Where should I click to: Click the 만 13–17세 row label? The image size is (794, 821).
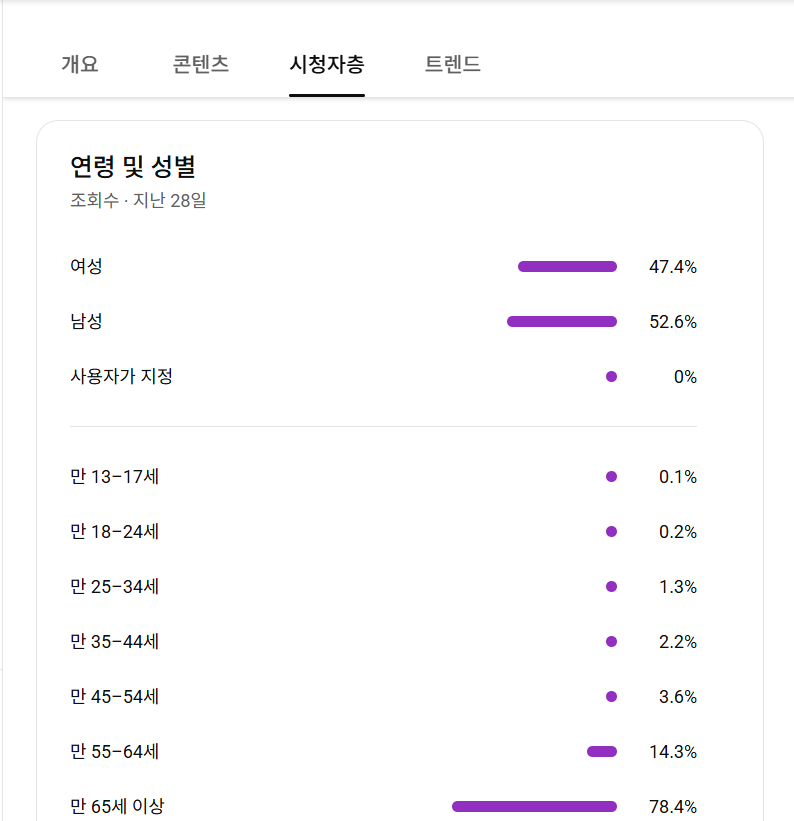114,477
